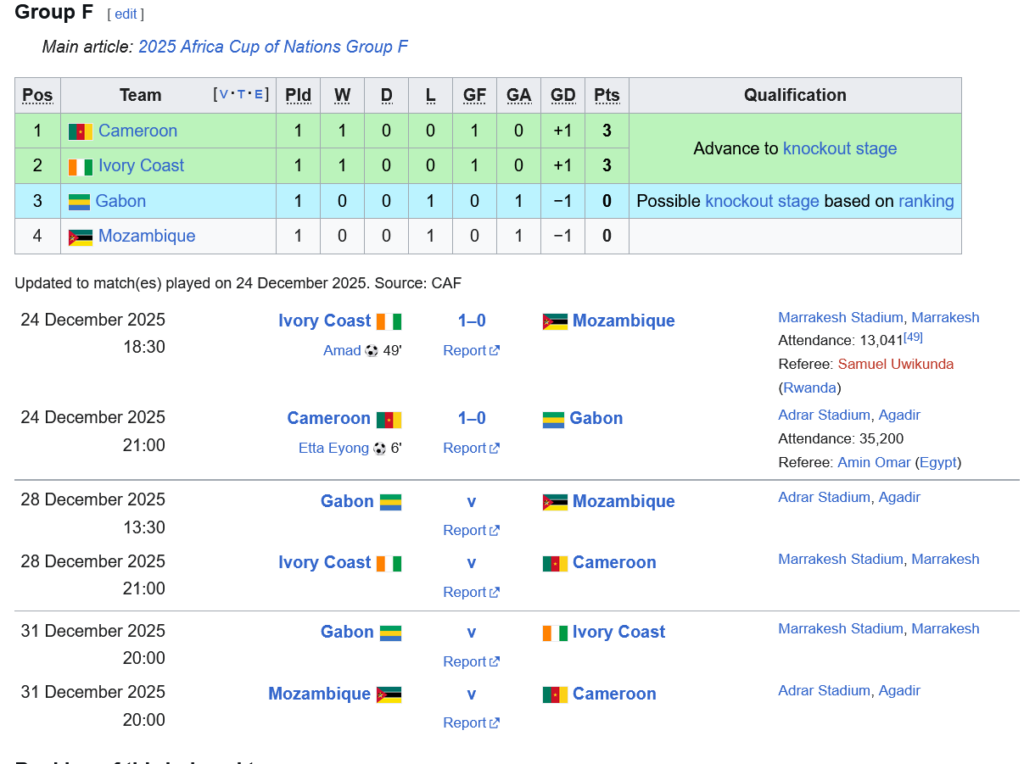Open the edit link next to Group F

pos(125,14)
